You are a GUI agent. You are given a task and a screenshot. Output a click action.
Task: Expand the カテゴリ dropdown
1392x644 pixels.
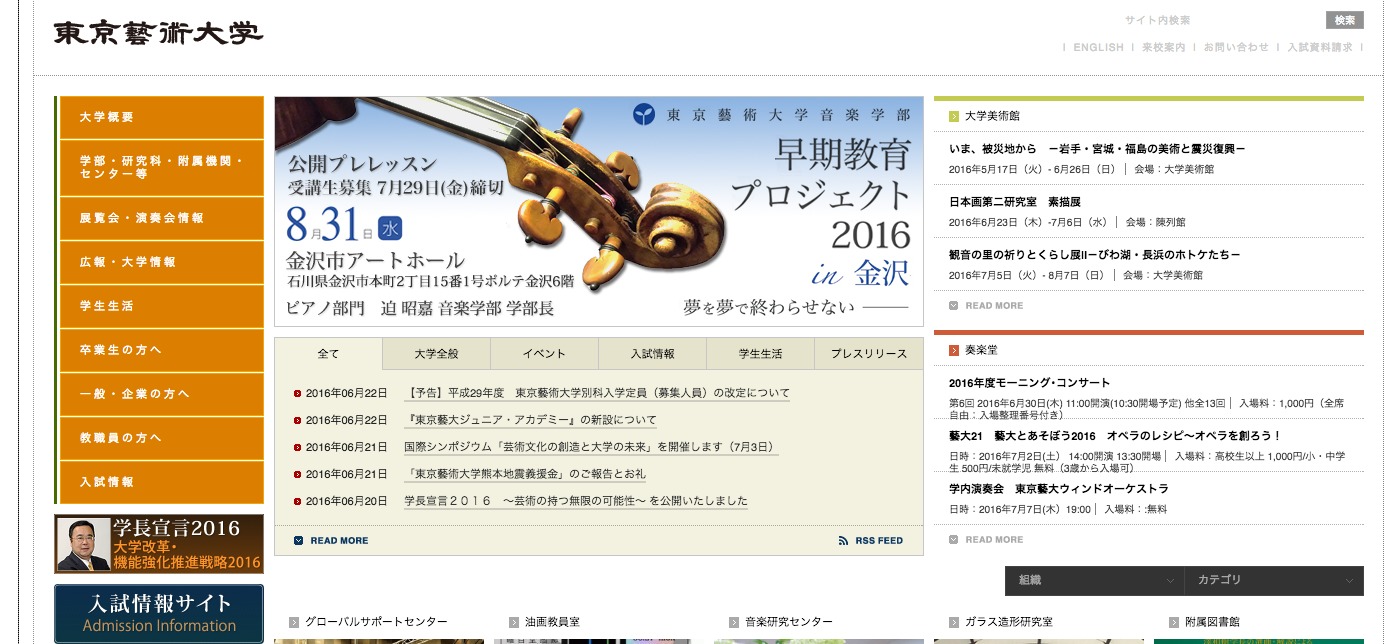1274,580
